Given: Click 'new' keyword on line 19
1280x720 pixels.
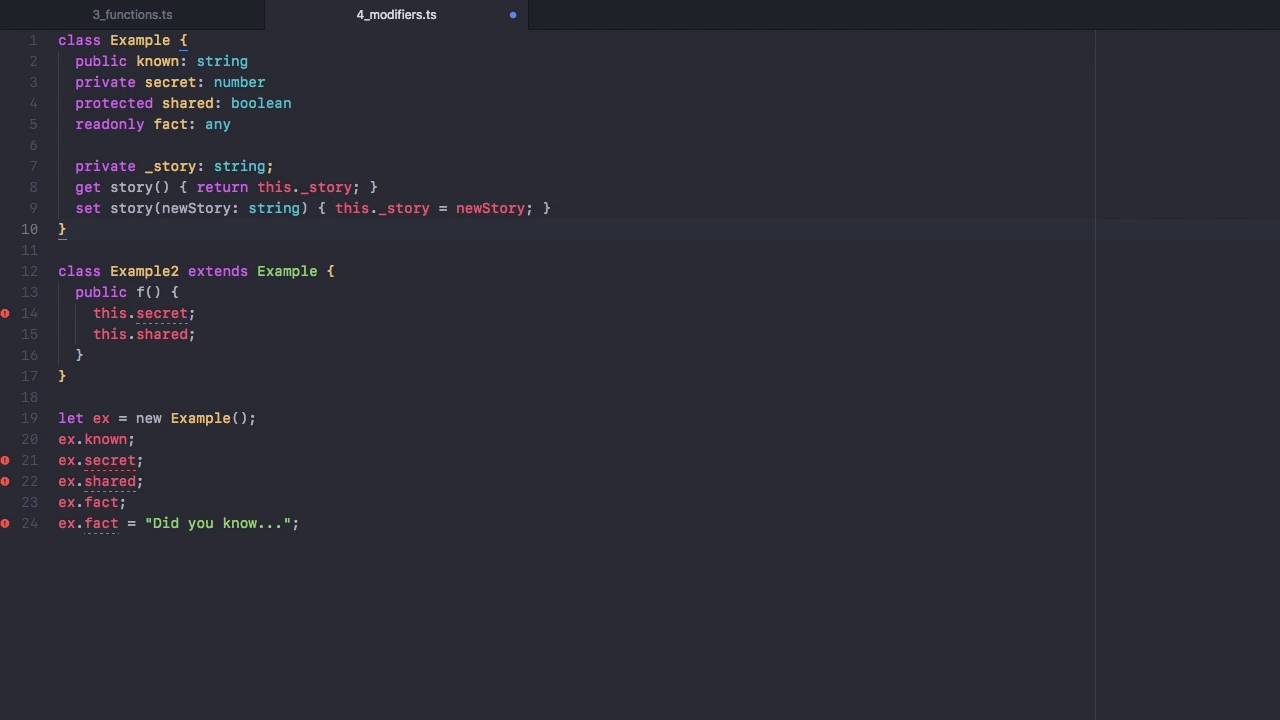Looking at the screenshot, I should click(149, 418).
